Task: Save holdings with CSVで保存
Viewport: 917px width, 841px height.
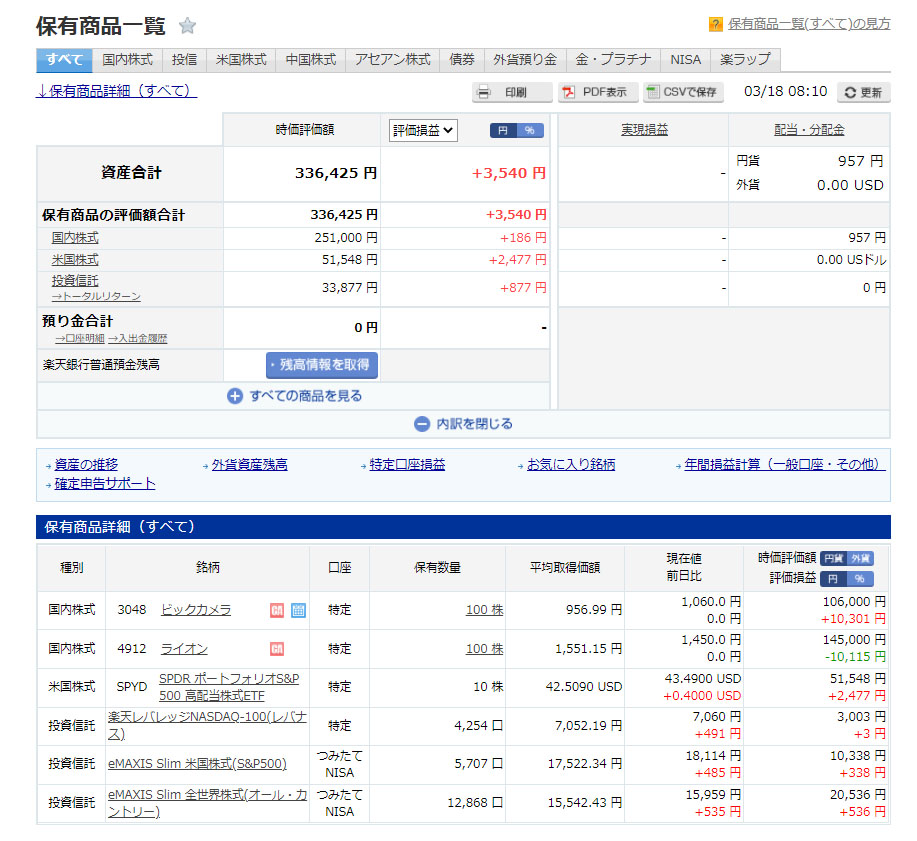Action: (x=683, y=92)
